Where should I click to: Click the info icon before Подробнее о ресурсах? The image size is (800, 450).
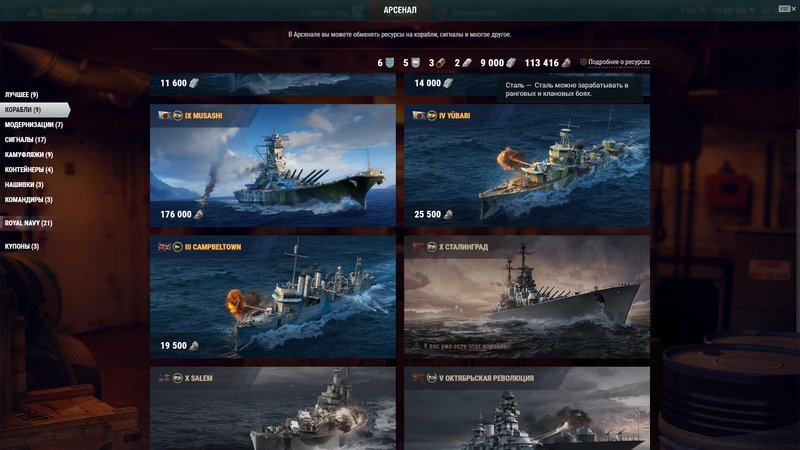583,62
